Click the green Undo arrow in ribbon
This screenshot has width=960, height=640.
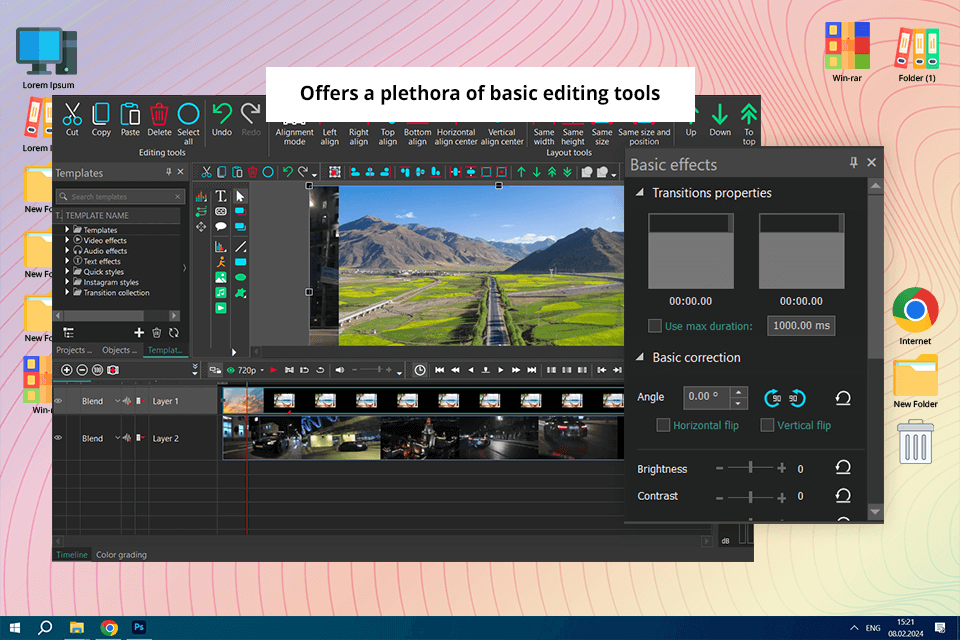222,114
